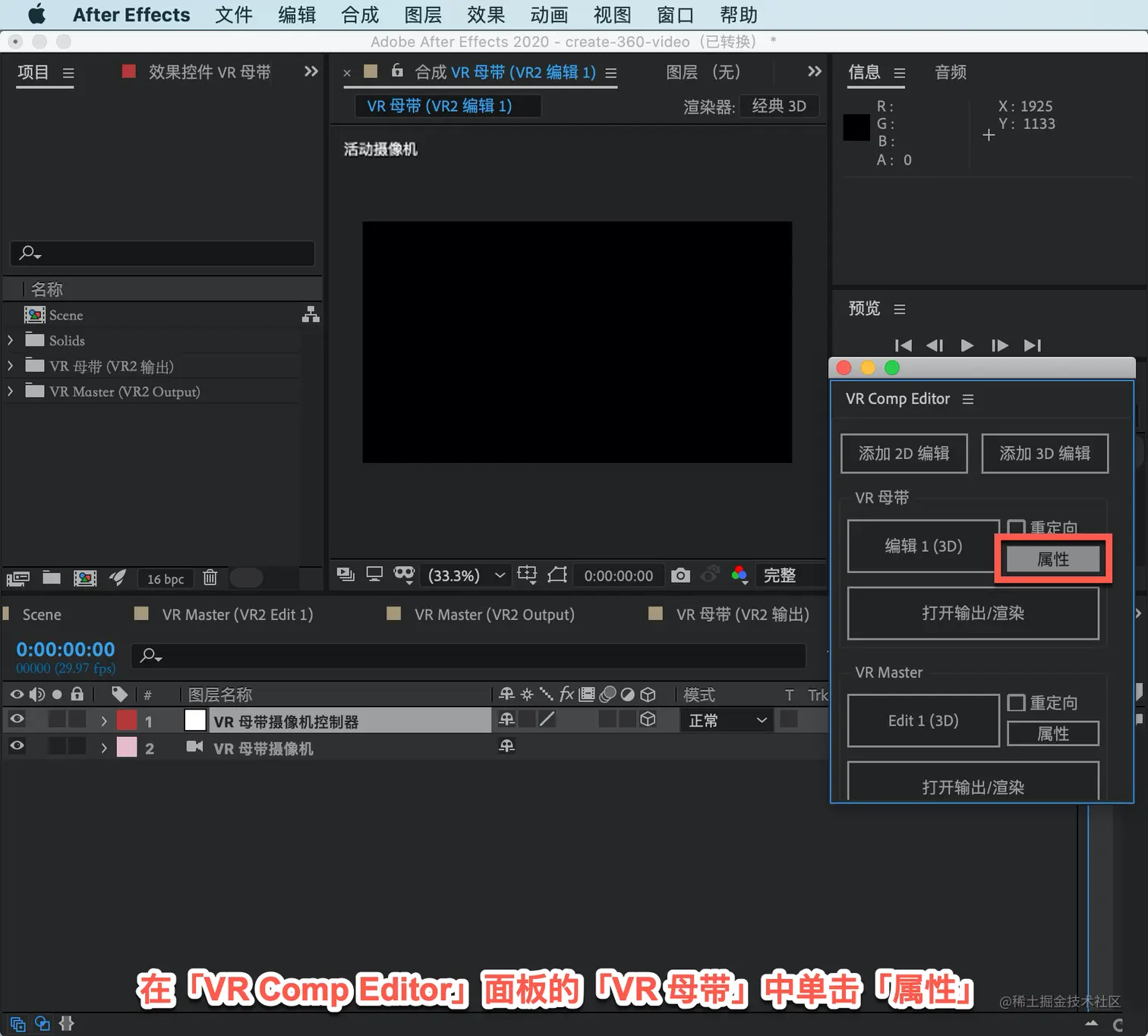
Task: Toggle mask and shape path visibility
Action: 404,575
